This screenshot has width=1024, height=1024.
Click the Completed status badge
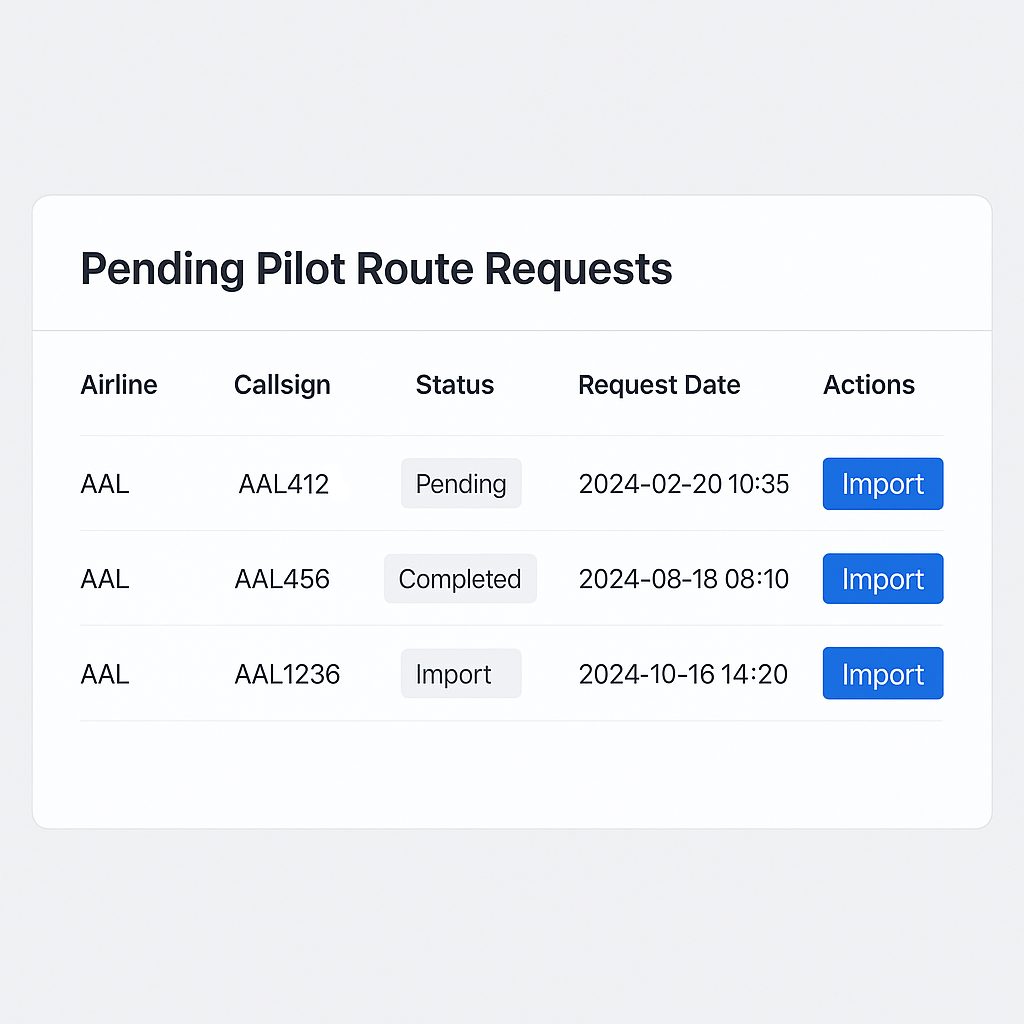coord(460,579)
